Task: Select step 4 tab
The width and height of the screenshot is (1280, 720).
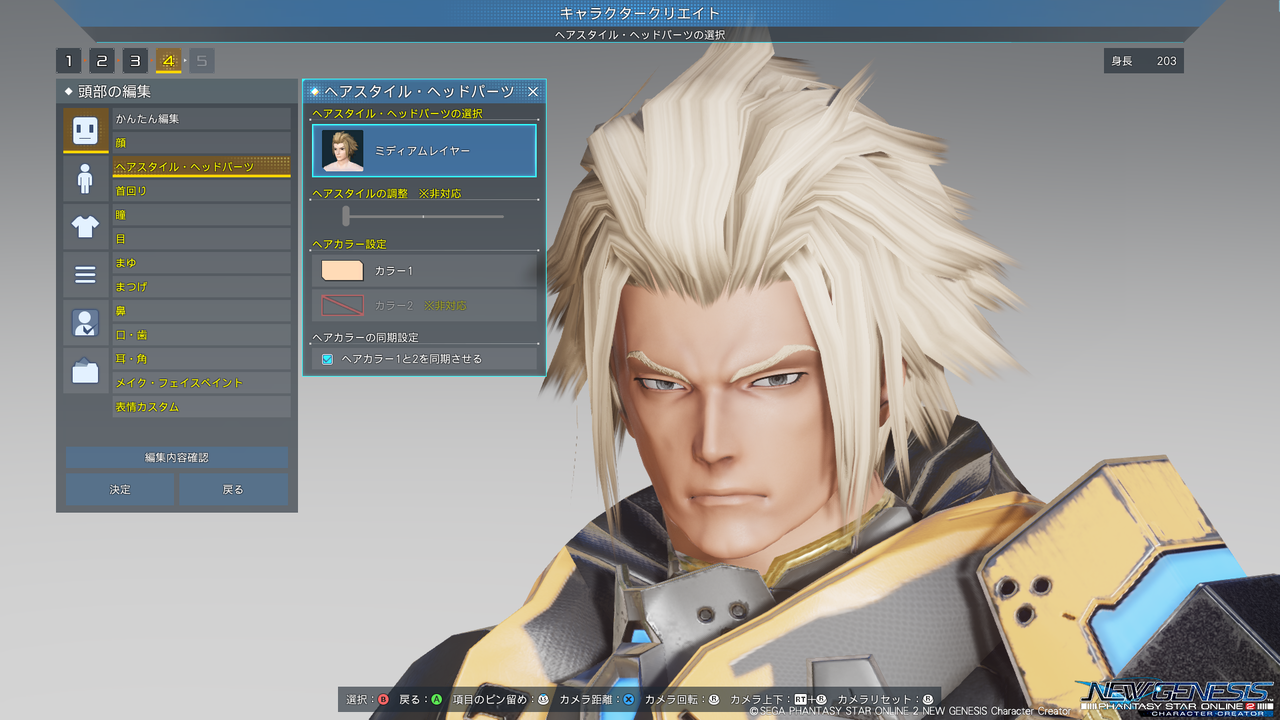Action: pyautogui.click(x=168, y=61)
